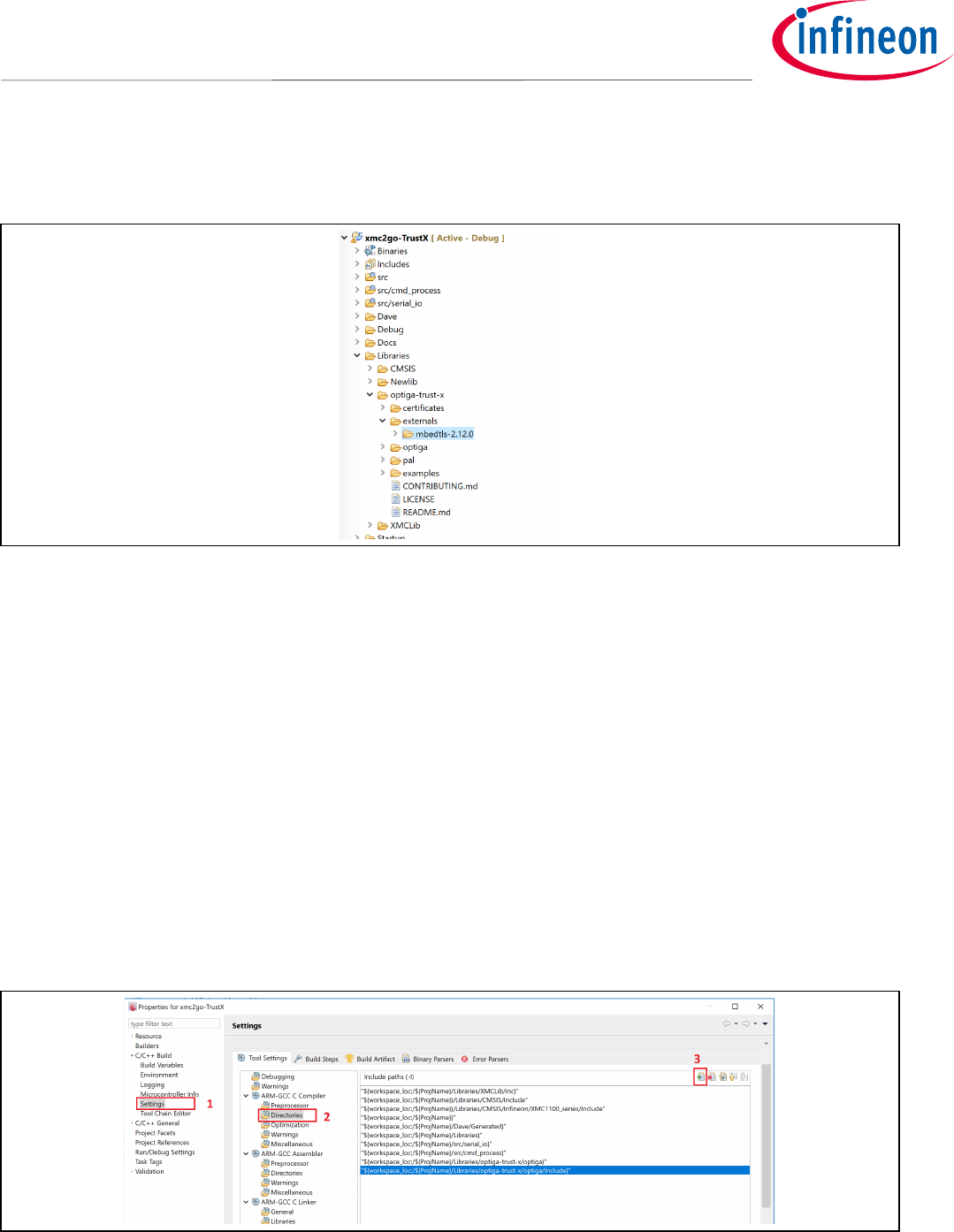Collapse the optiga-trust-x folder
This screenshot has height=1232, width=954.
coord(370,395)
